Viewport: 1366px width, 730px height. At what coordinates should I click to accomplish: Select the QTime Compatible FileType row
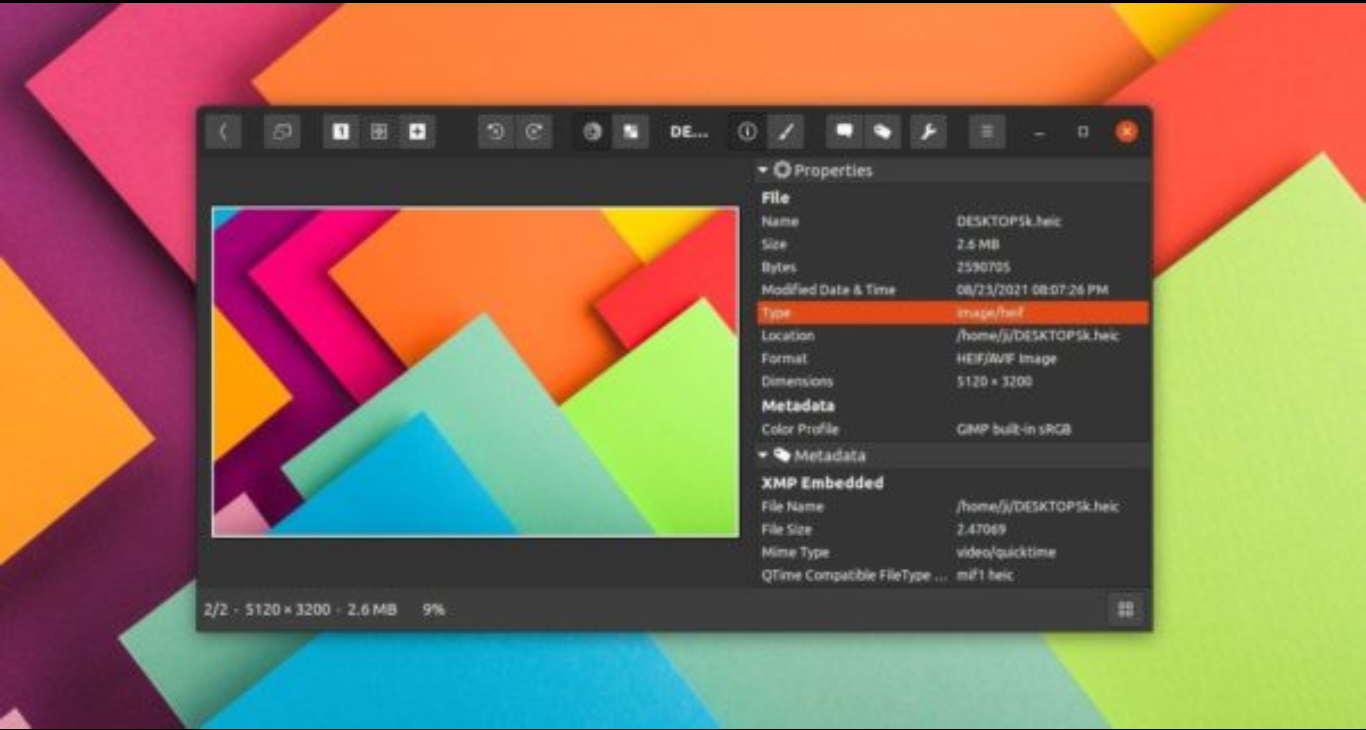pyautogui.click(x=953, y=575)
